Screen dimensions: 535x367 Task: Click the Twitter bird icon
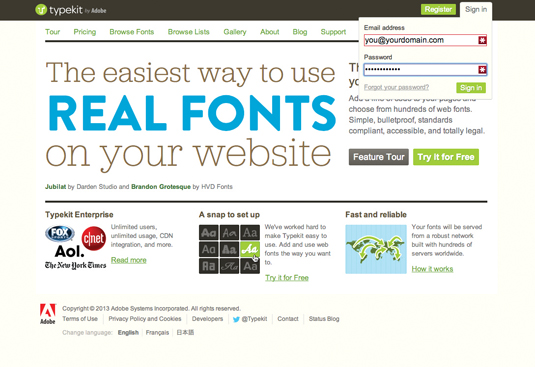pos(236,319)
